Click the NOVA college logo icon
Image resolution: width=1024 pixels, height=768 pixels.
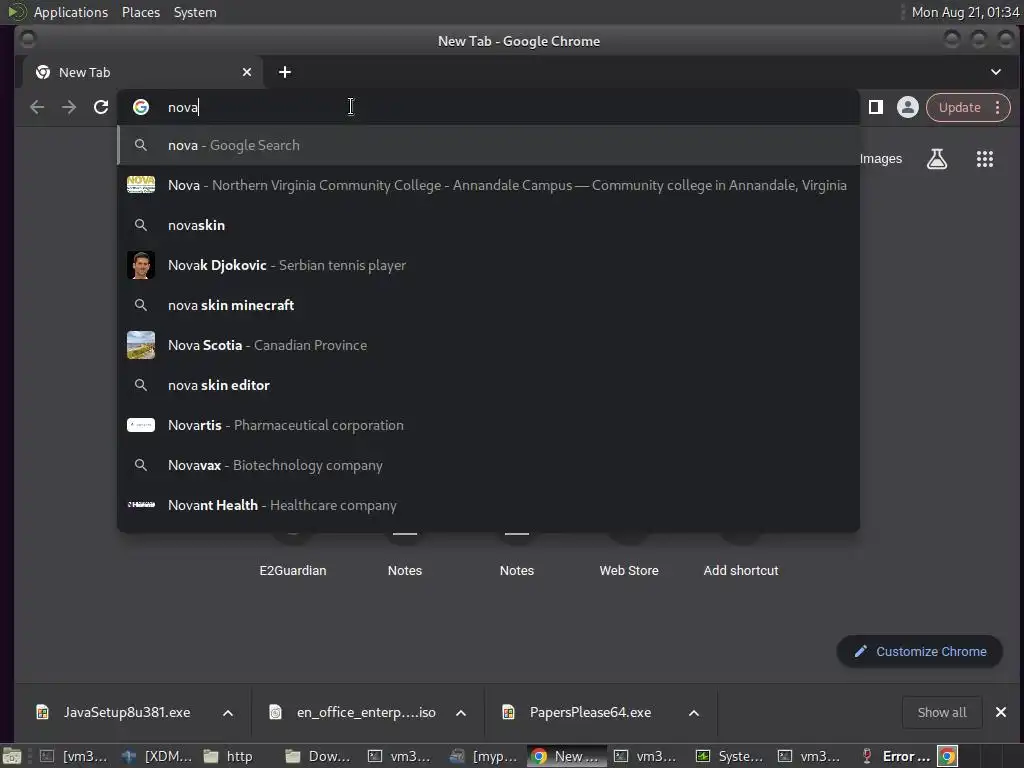point(140,185)
